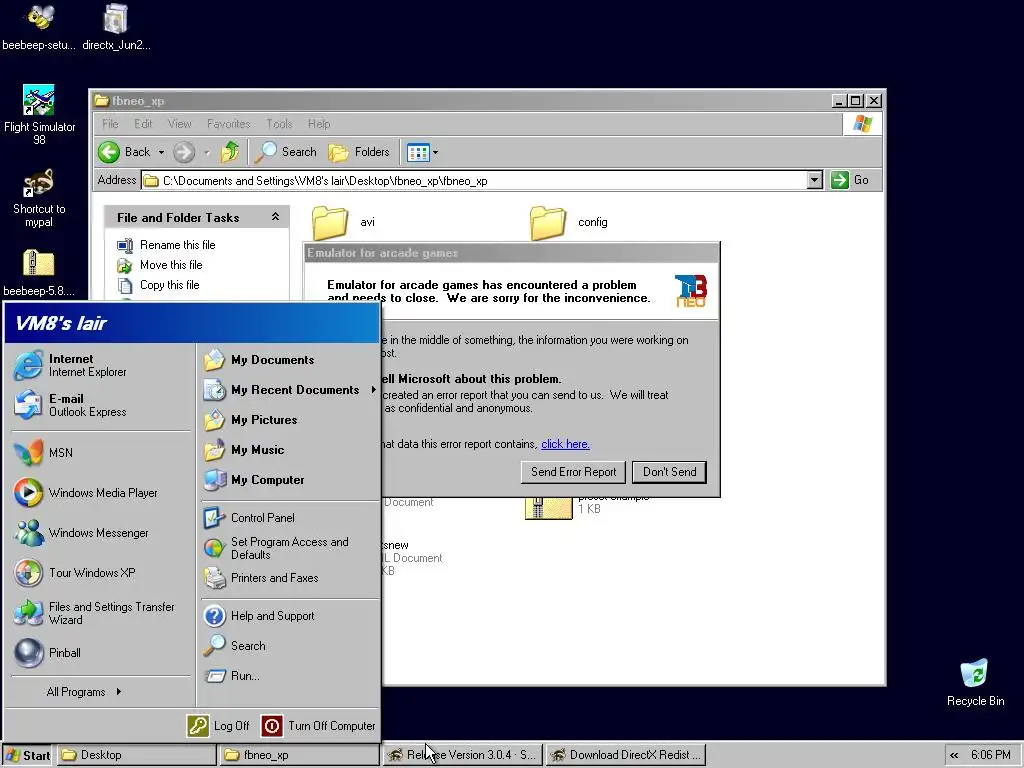Select the beebeep-5.8 zip desktop icon
Image resolution: width=1024 pixels, height=768 pixels.
39,273
